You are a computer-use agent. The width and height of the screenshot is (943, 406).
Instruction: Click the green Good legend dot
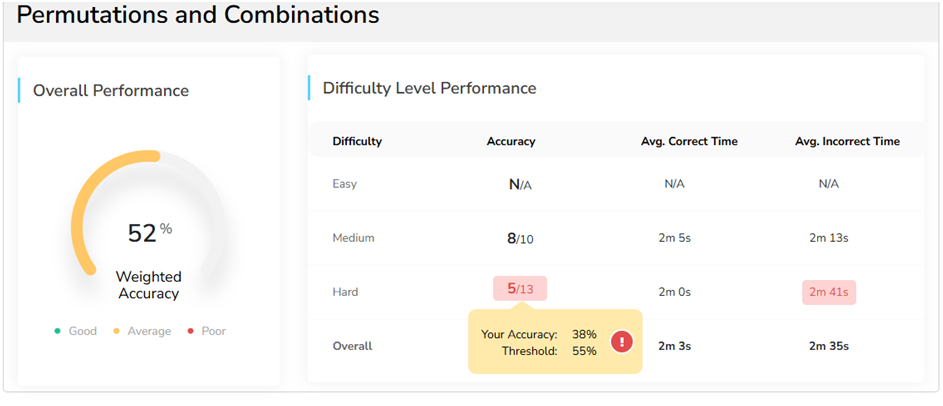point(58,331)
